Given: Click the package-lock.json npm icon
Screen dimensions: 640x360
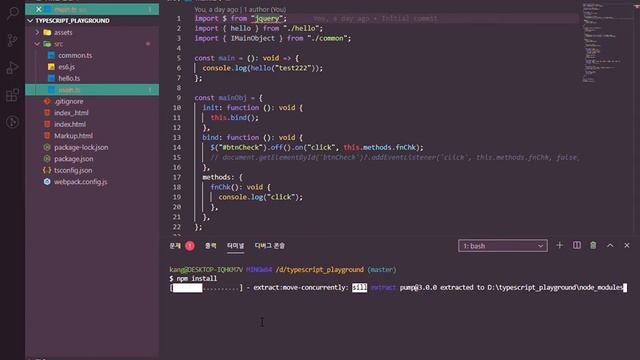Looking at the screenshot, I should click(47, 147).
